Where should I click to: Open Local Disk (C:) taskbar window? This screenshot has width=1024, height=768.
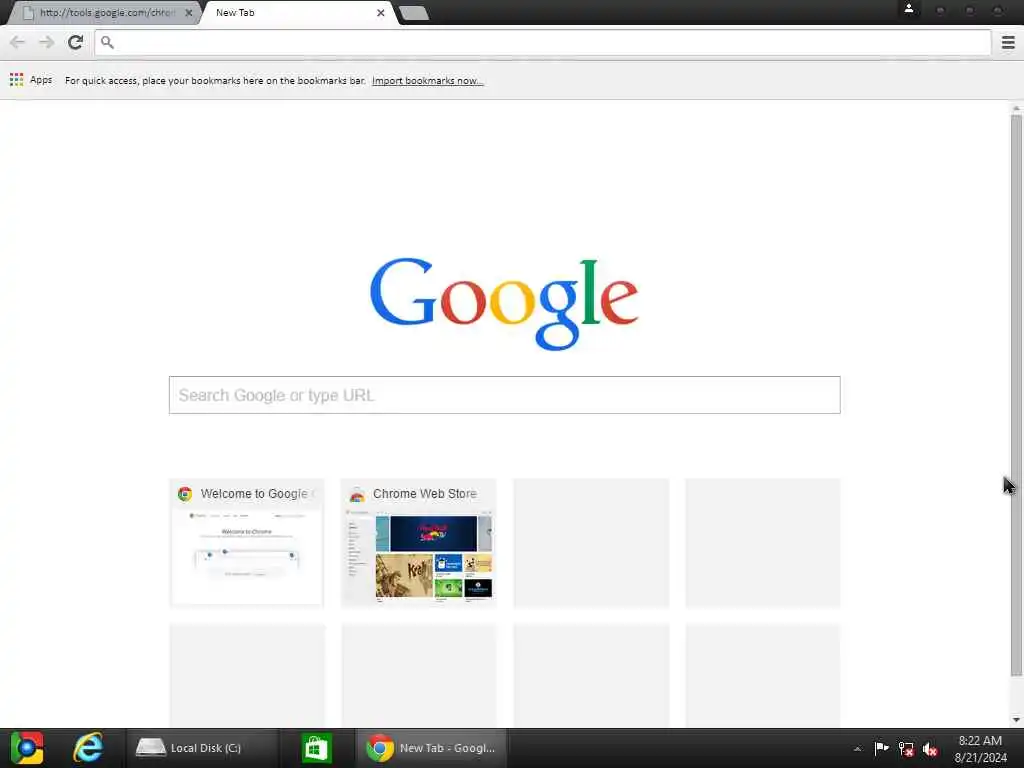pos(202,748)
